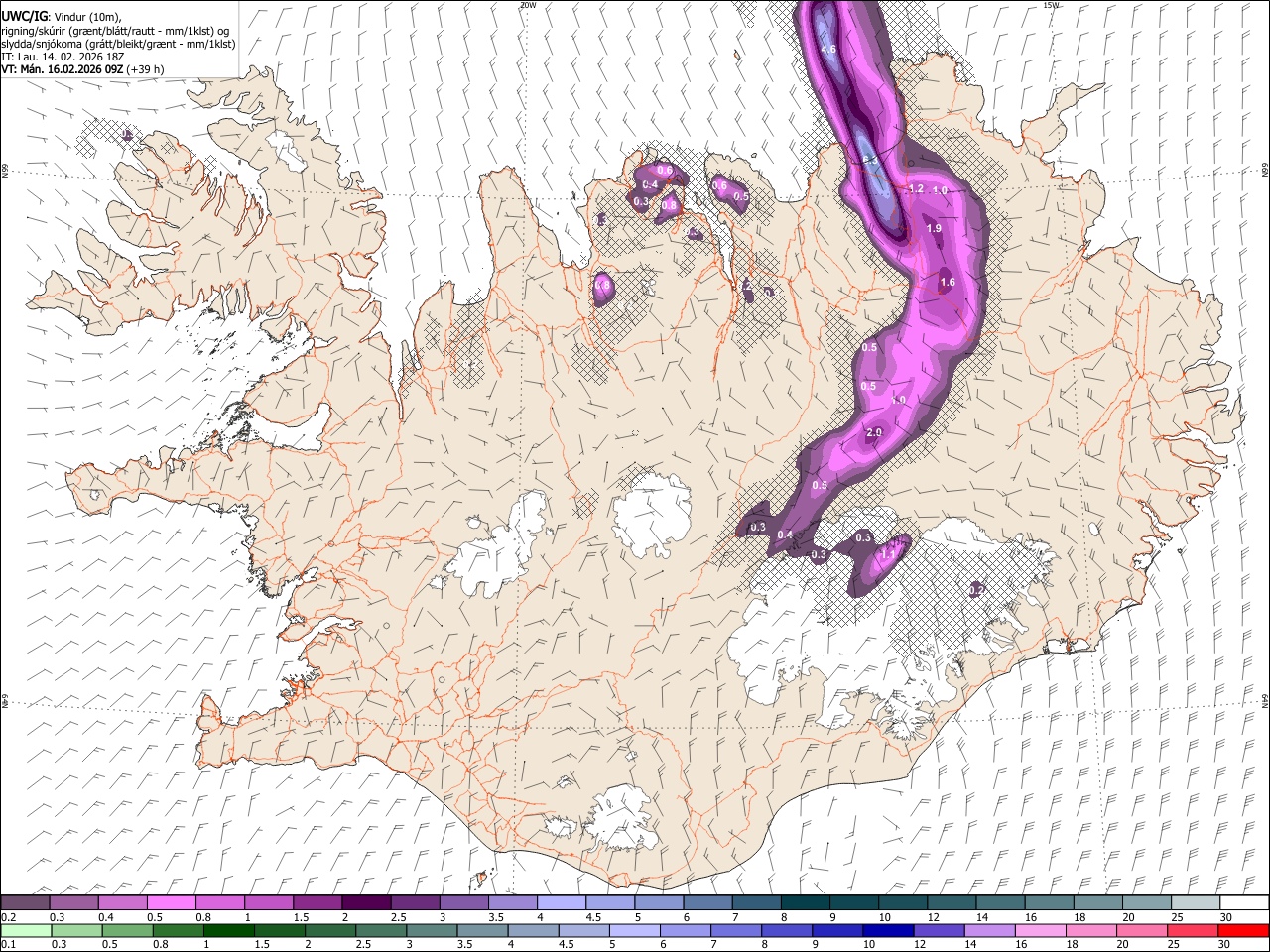This screenshot has width=1270, height=952.
Task: Select the light pink rain swatch labeled 16
Action: pyautogui.click(x=1039, y=930)
